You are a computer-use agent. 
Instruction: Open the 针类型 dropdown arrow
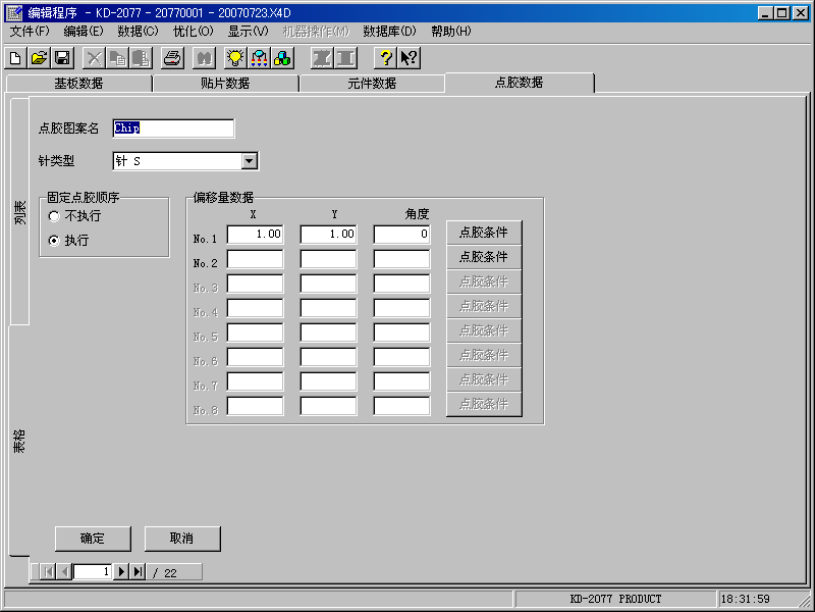[x=249, y=161]
